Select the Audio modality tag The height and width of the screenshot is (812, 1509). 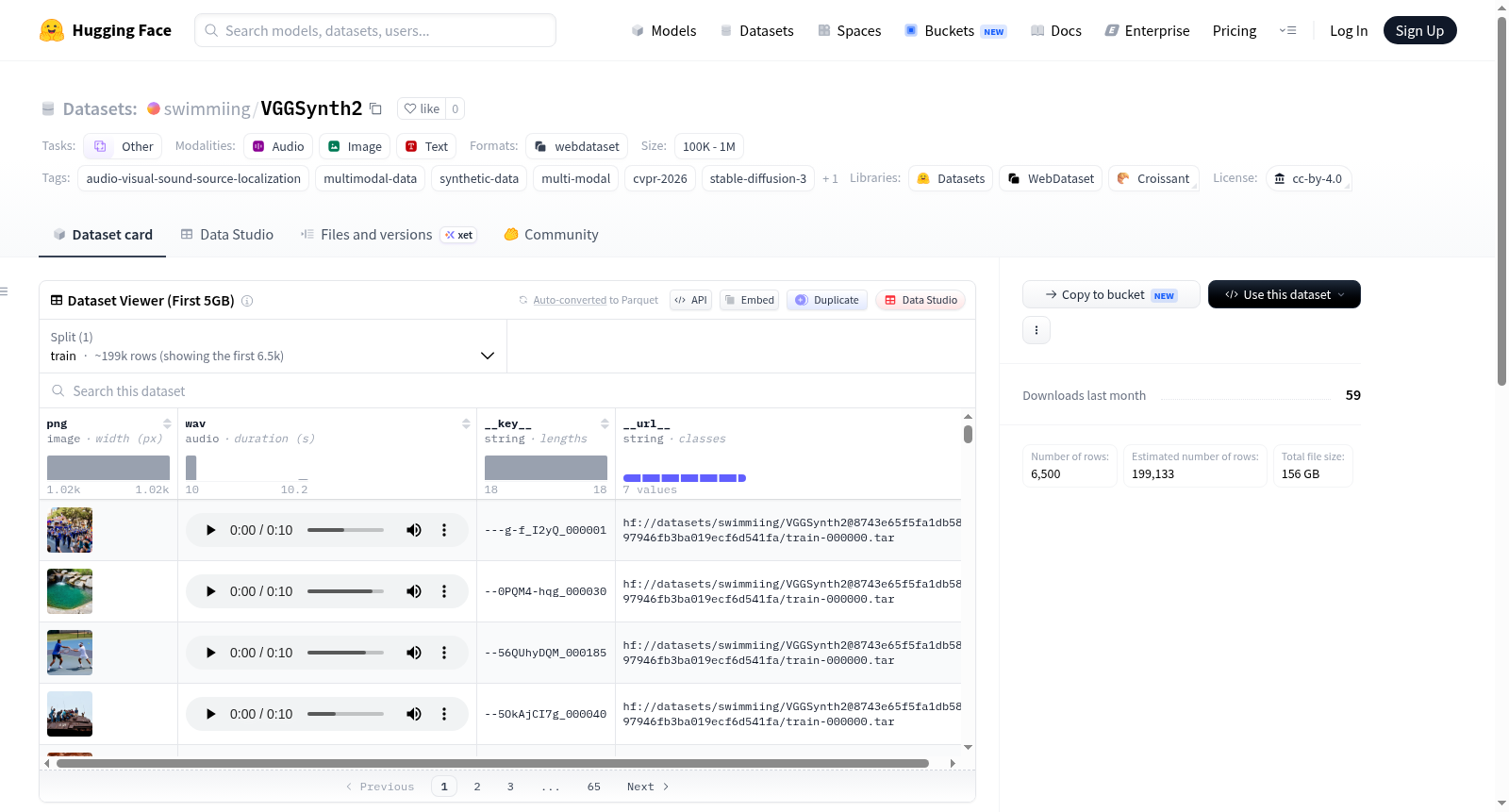[x=278, y=146]
